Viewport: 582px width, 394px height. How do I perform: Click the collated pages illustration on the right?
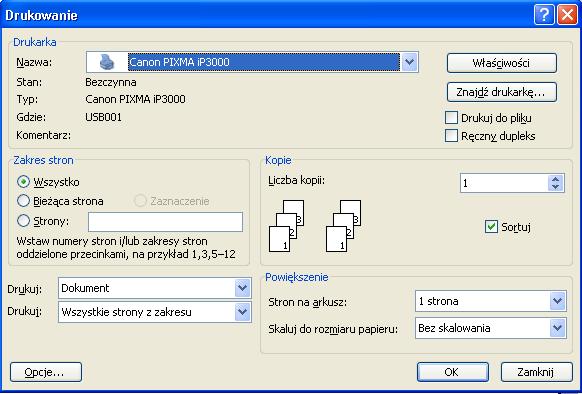(x=343, y=226)
